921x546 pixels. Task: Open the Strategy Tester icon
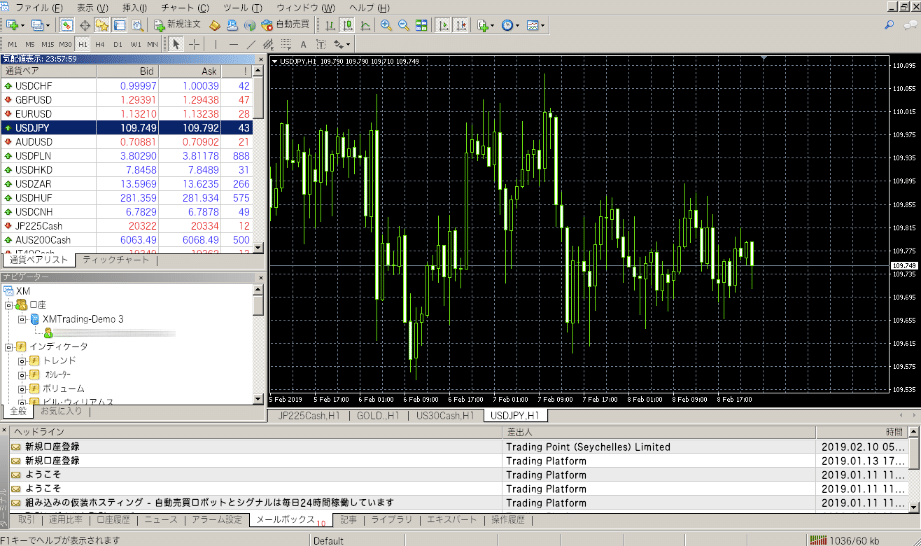click(137, 25)
